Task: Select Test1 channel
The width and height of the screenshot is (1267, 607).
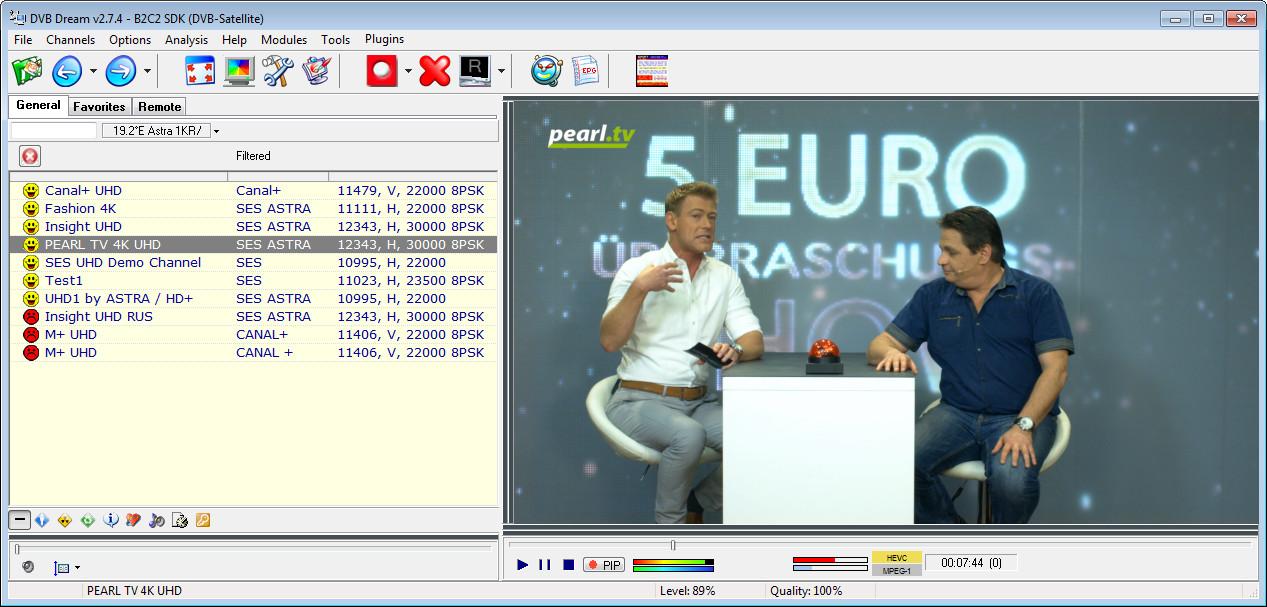Action: coord(253,280)
